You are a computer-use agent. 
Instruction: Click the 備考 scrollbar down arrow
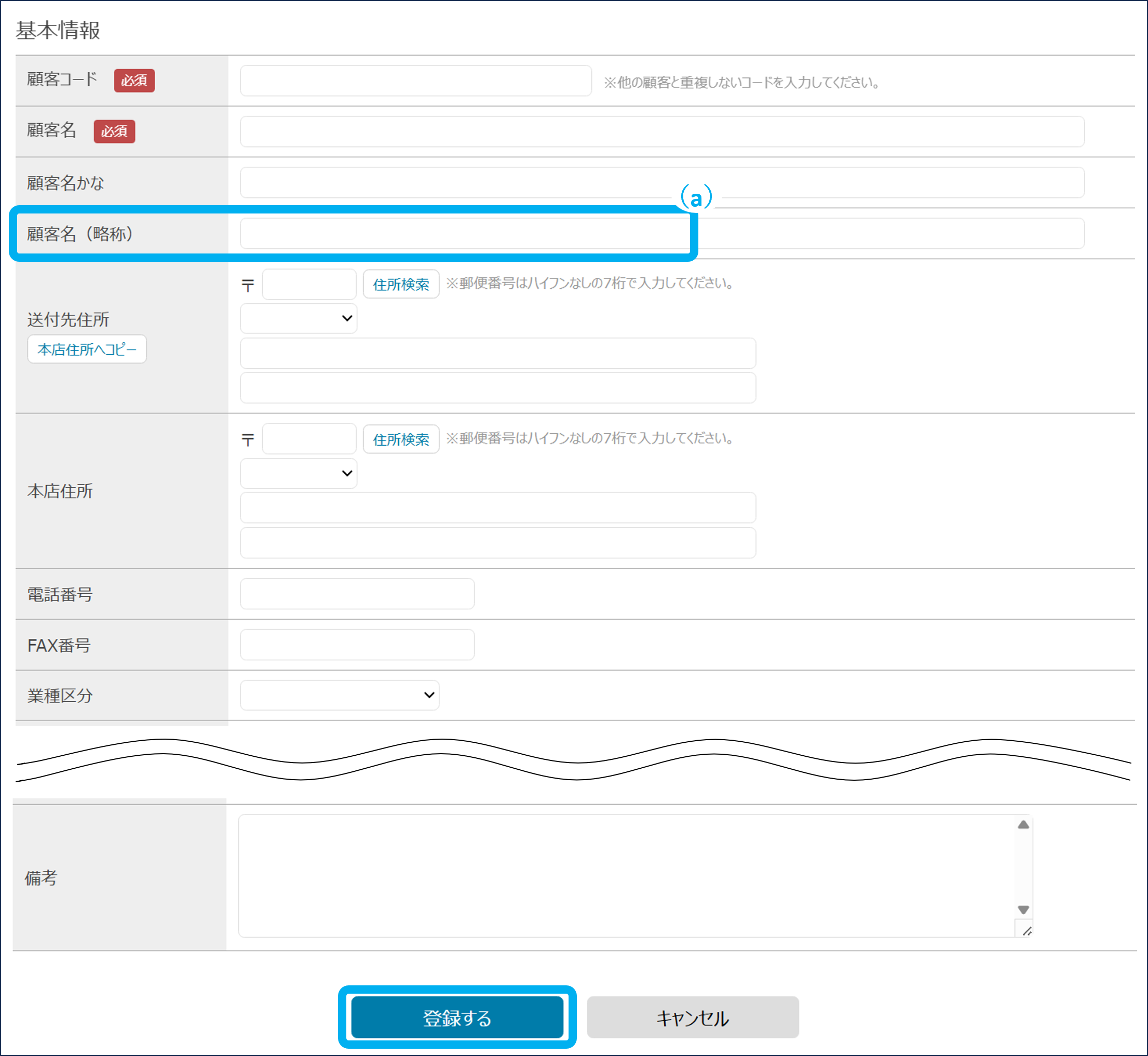point(1023,909)
